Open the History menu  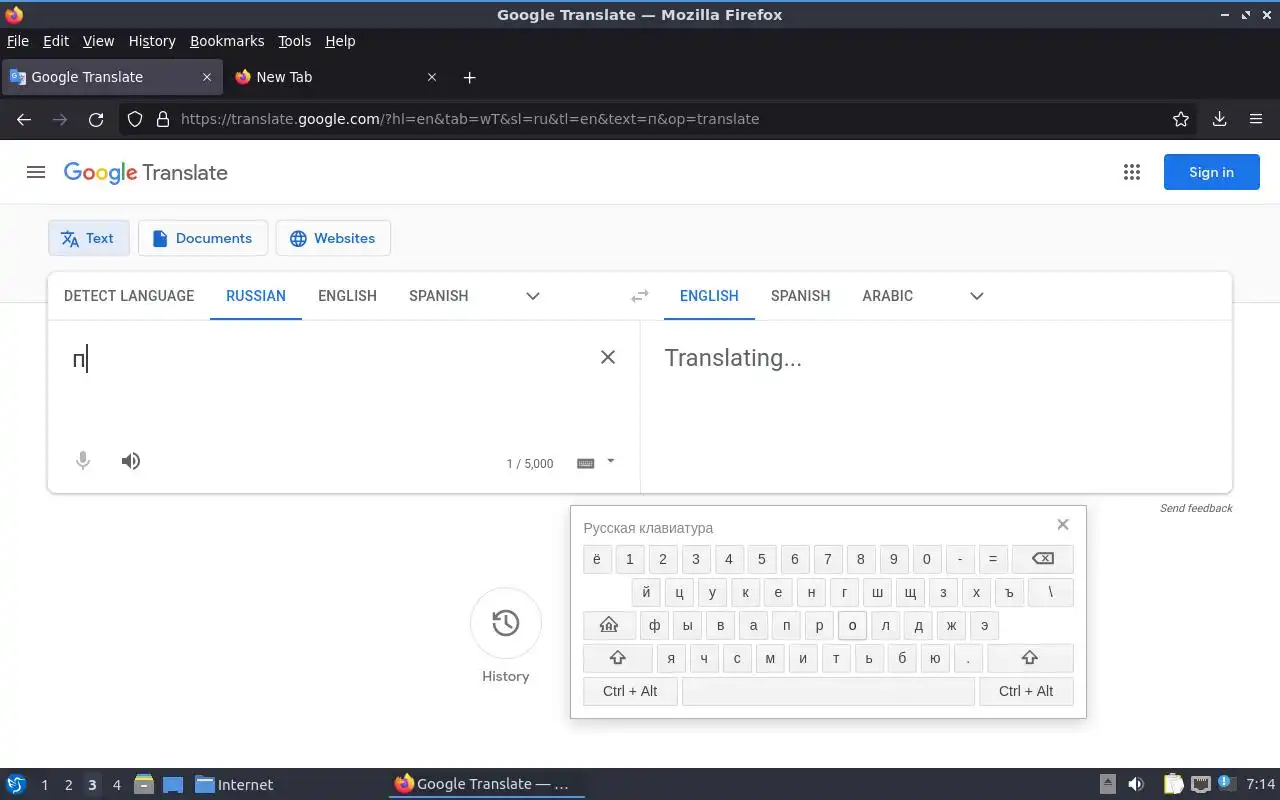click(x=152, y=41)
